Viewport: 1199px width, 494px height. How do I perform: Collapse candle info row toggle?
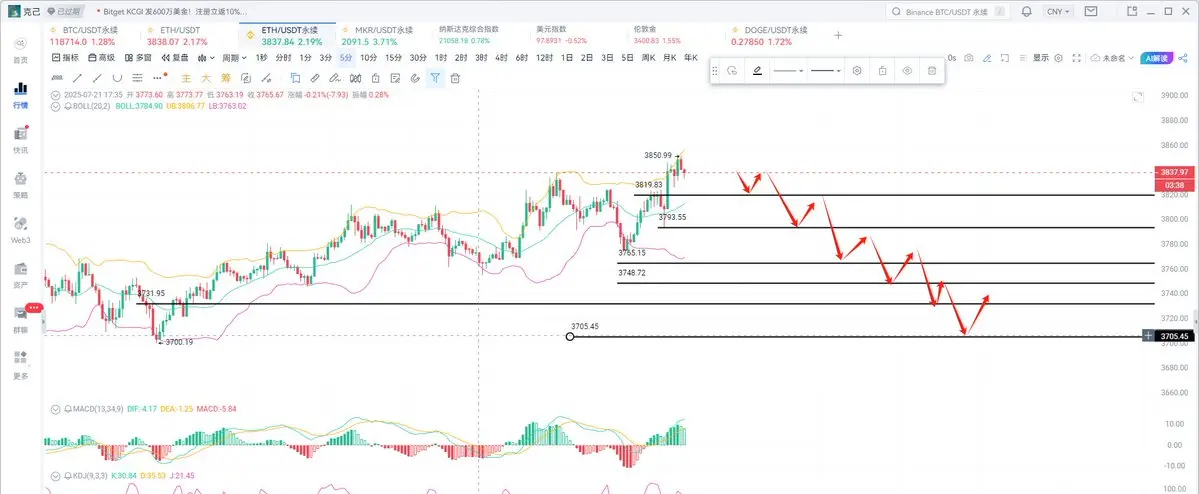point(55,94)
